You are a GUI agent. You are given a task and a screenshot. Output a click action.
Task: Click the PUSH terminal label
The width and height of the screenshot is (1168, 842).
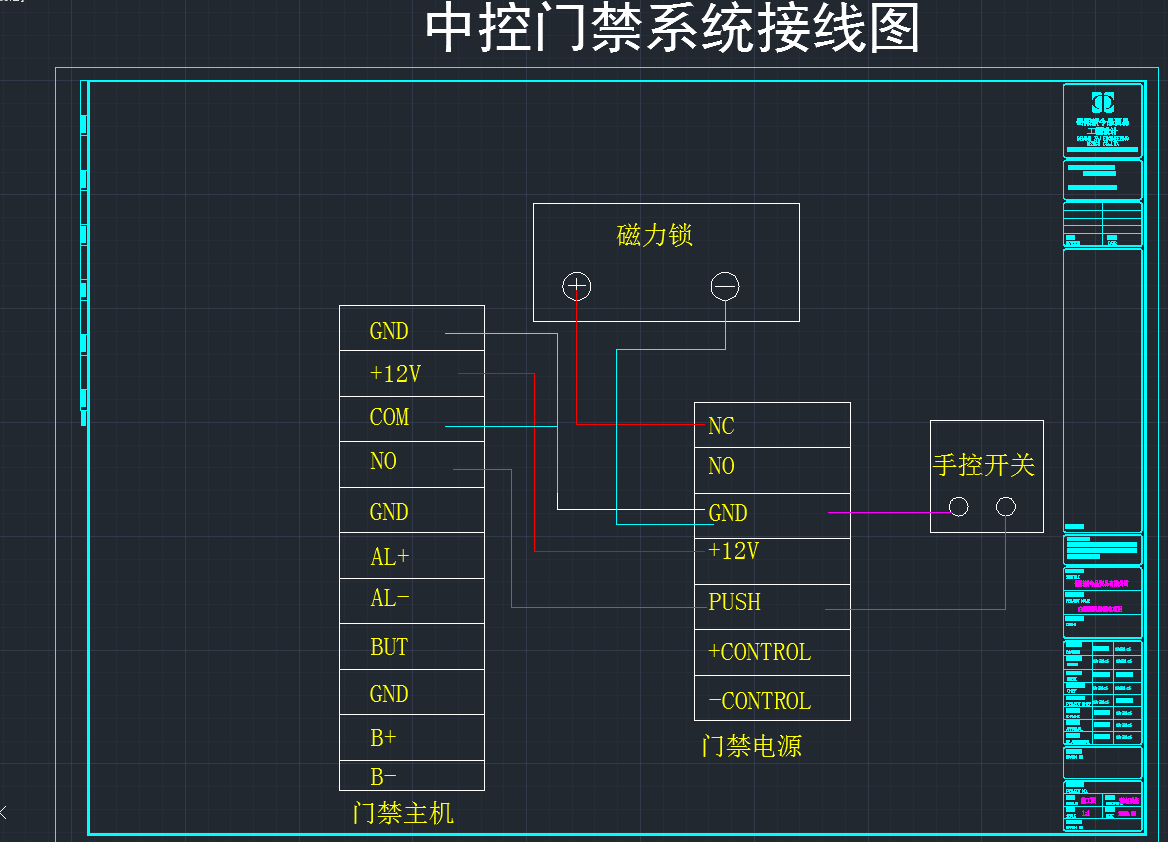click(x=734, y=602)
